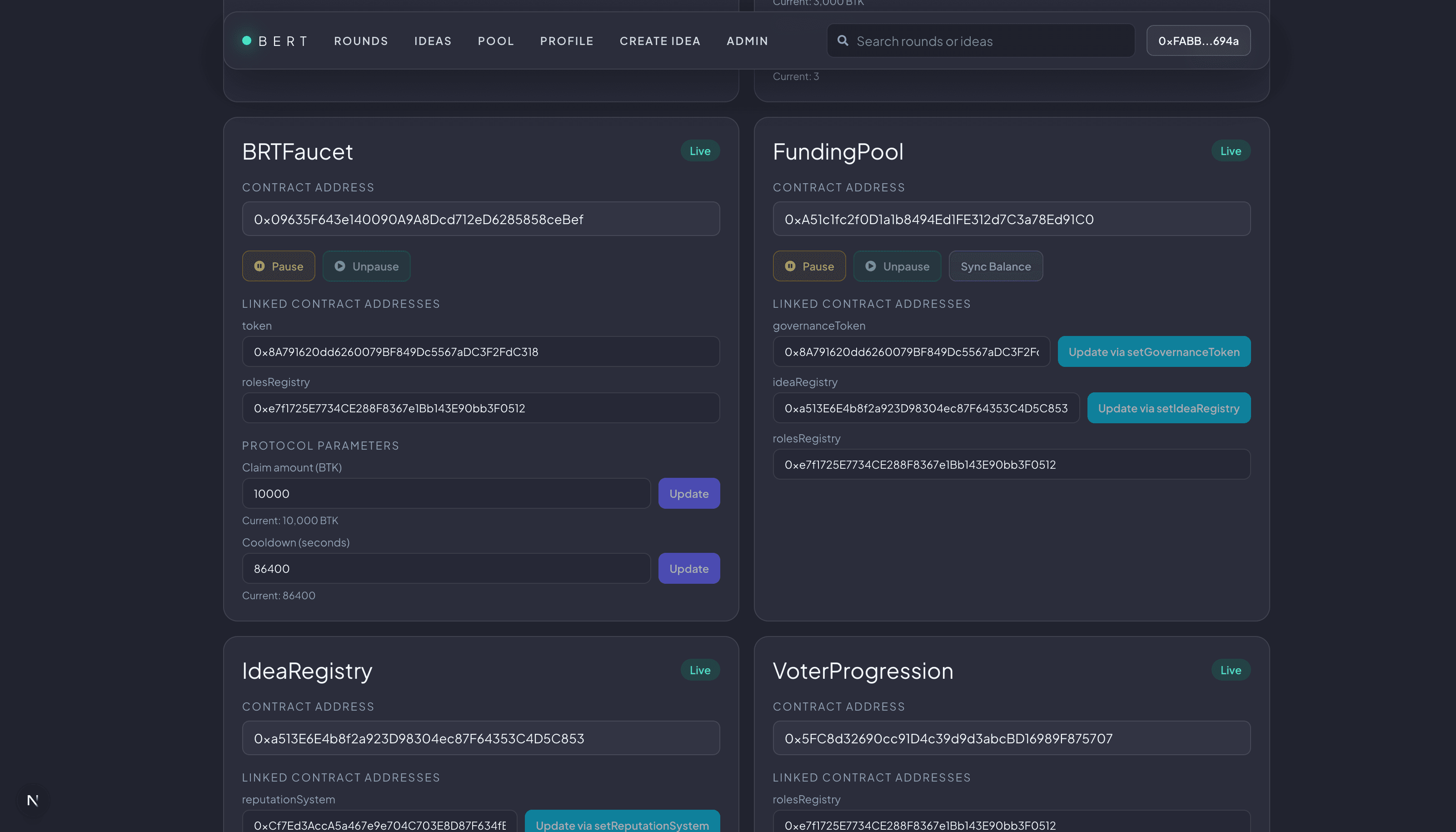Click the BERT logo icon in the navbar
Viewport: 1456px width, 832px height.
click(x=247, y=40)
